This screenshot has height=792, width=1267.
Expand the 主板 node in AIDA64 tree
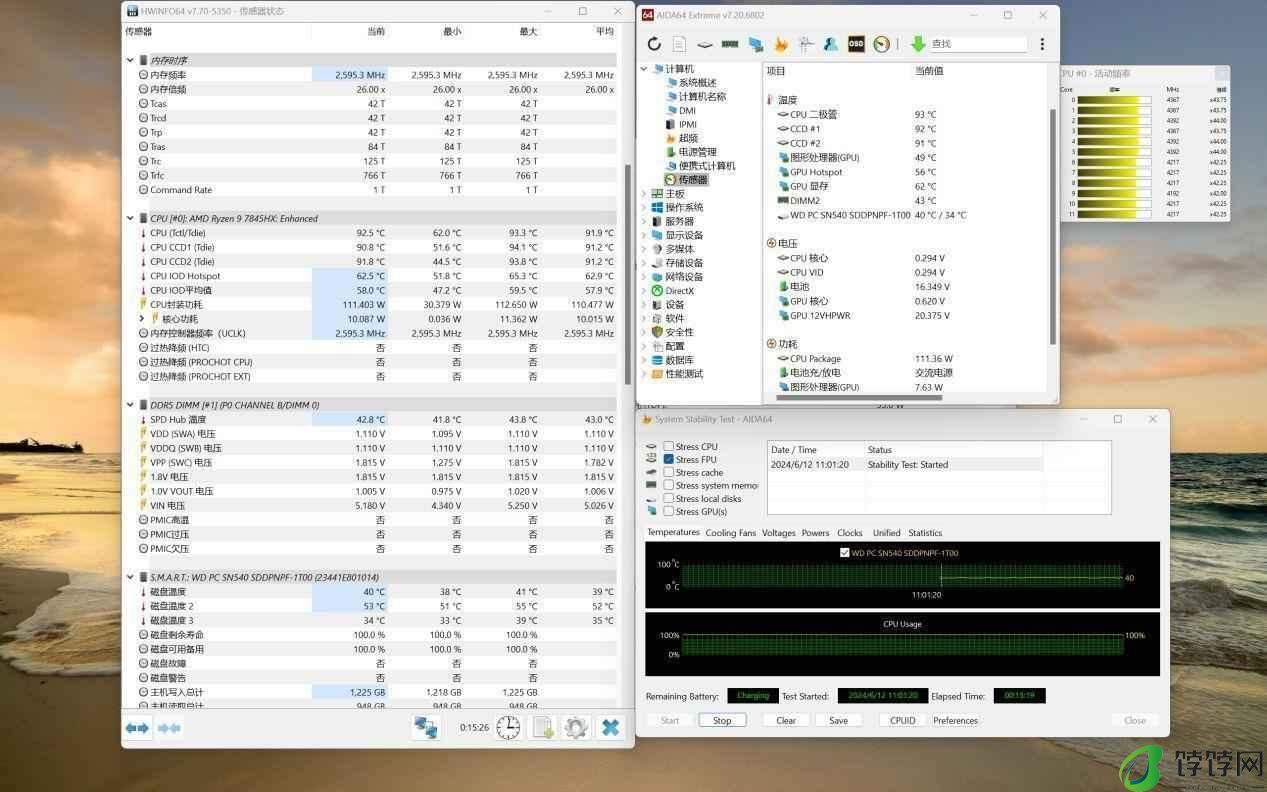(644, 194)
